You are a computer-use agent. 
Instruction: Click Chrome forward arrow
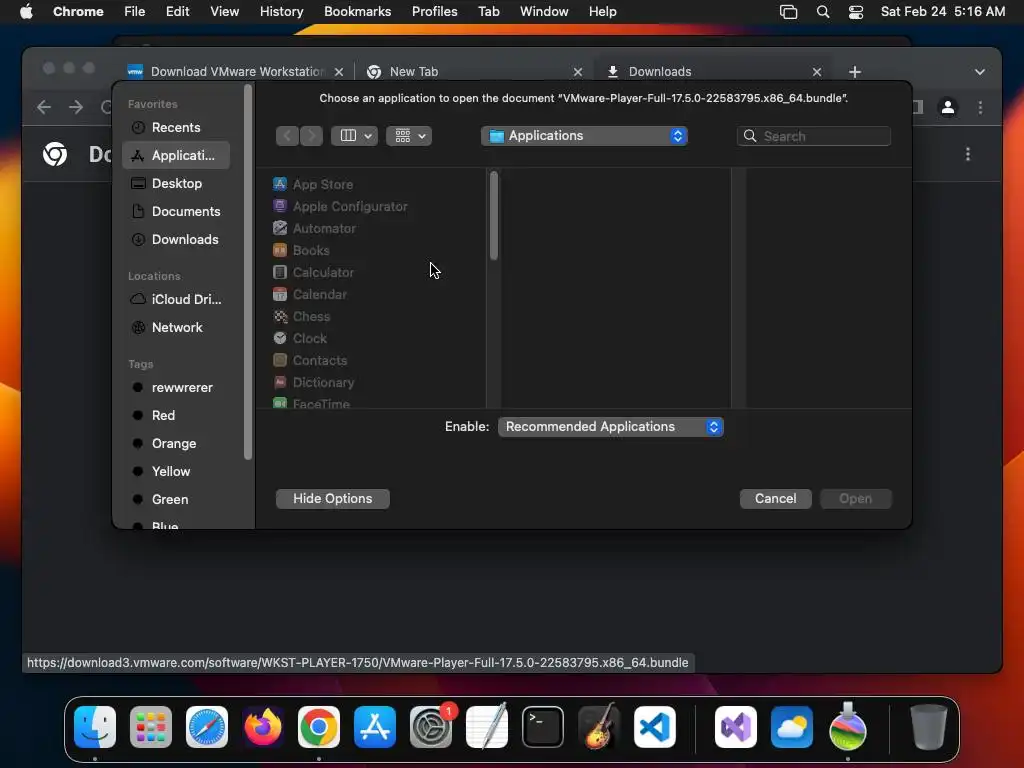76,107
